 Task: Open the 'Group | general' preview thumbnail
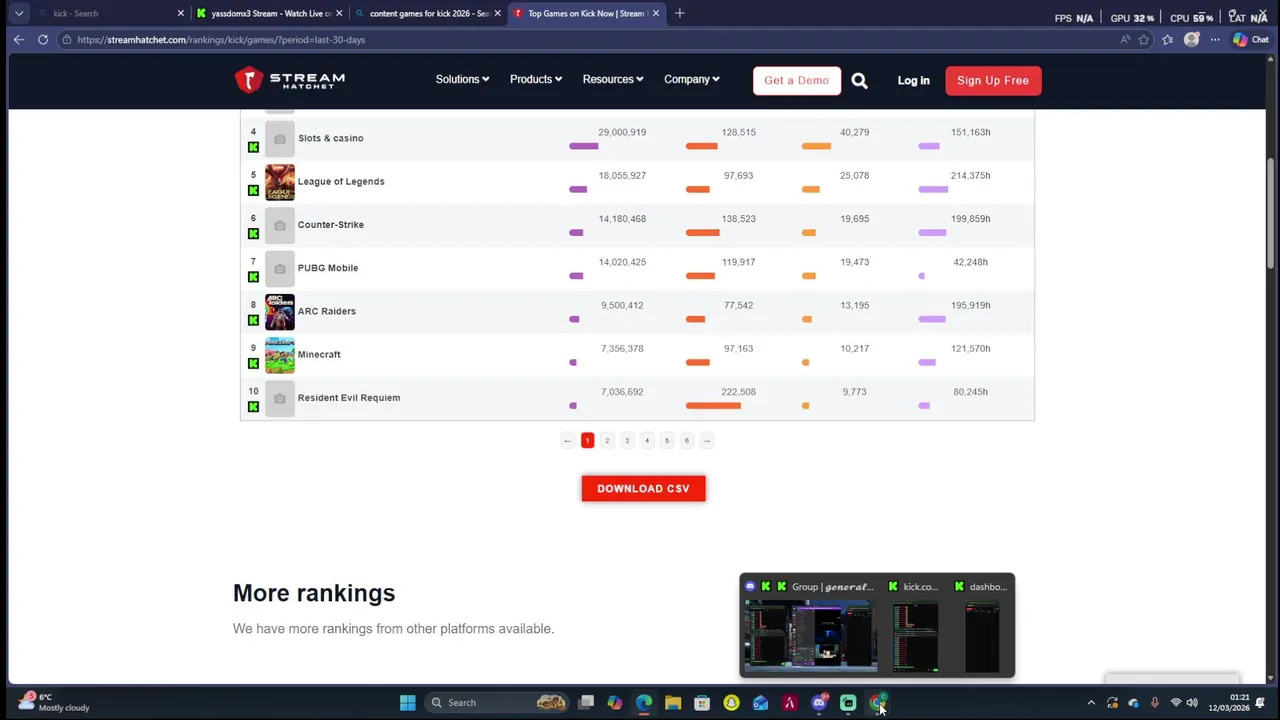(811, 636)
